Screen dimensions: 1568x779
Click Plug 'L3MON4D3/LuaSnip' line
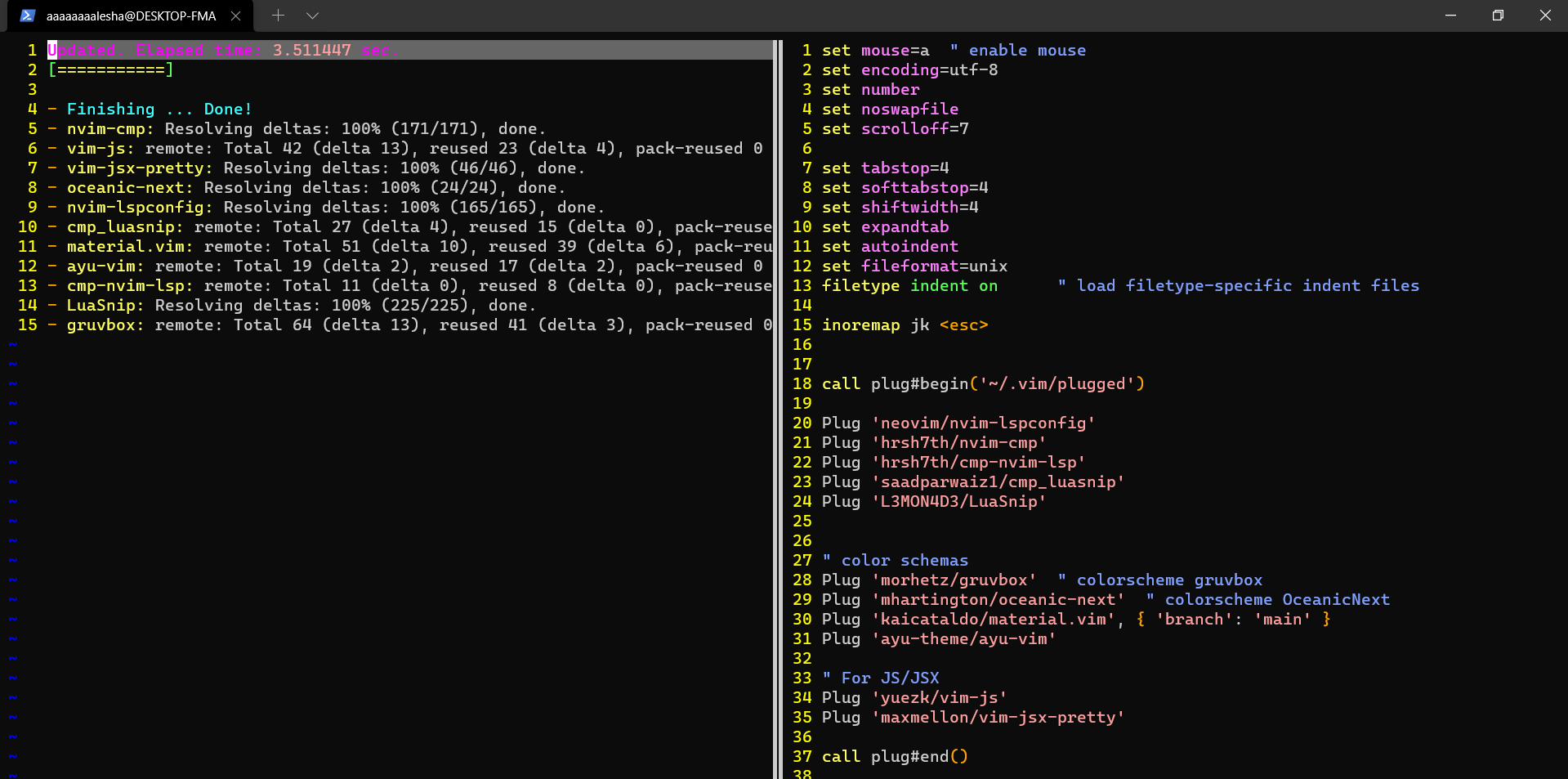[934, 502]
